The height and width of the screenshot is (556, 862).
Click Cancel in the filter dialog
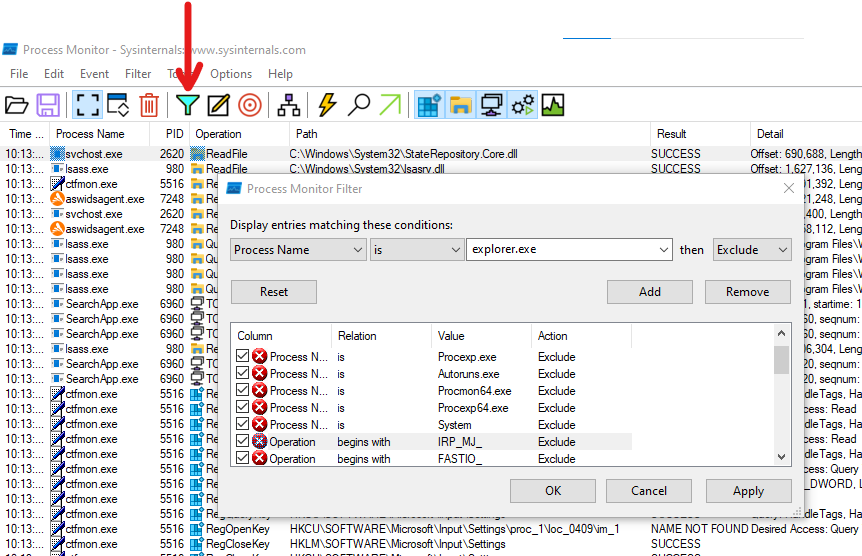pyautogui.click(x=649, y=491)
